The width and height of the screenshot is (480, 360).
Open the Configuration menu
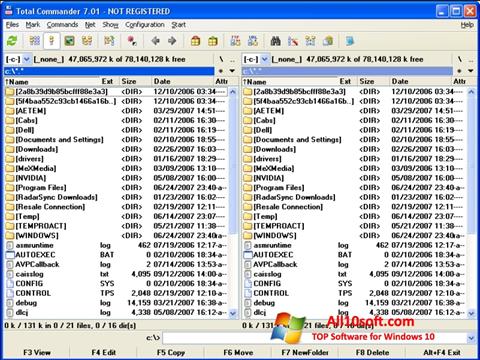point(145,25)
